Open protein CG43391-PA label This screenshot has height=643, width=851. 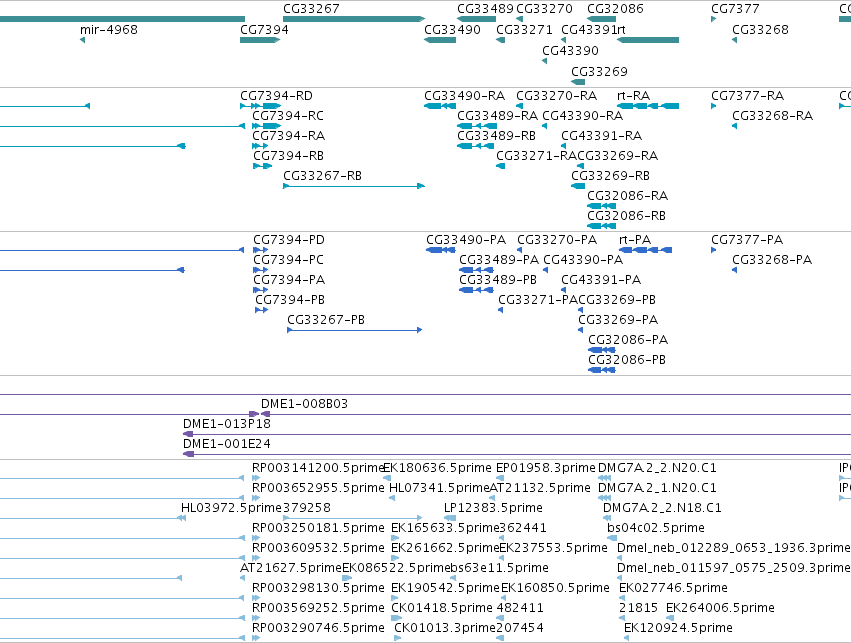pos(601,281)
